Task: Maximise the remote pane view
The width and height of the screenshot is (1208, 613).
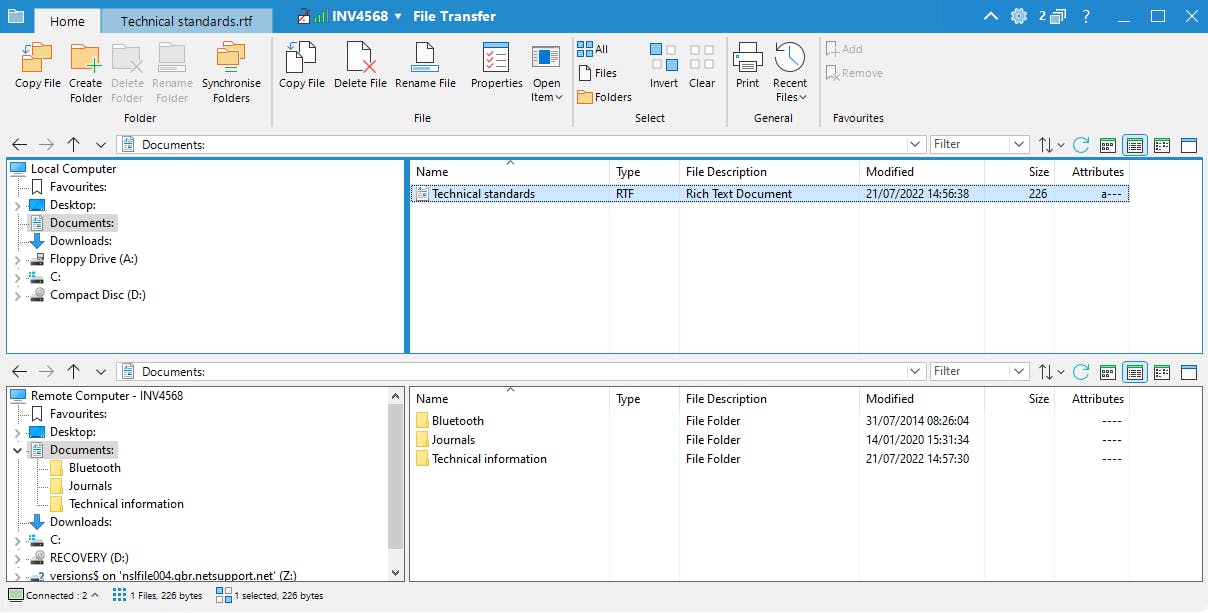Action: click(x=1189, y=372)
